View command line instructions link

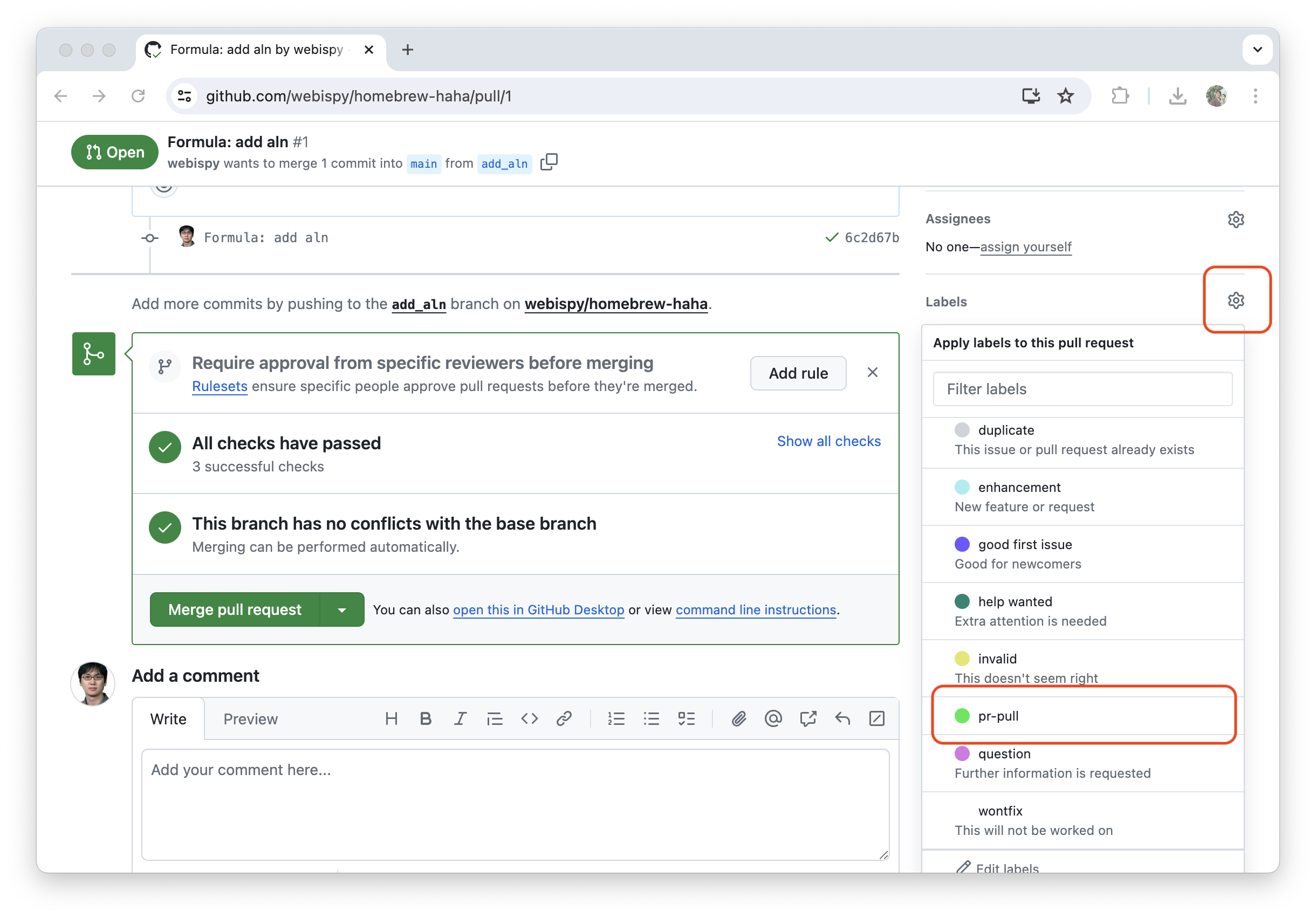pos(756,609)
